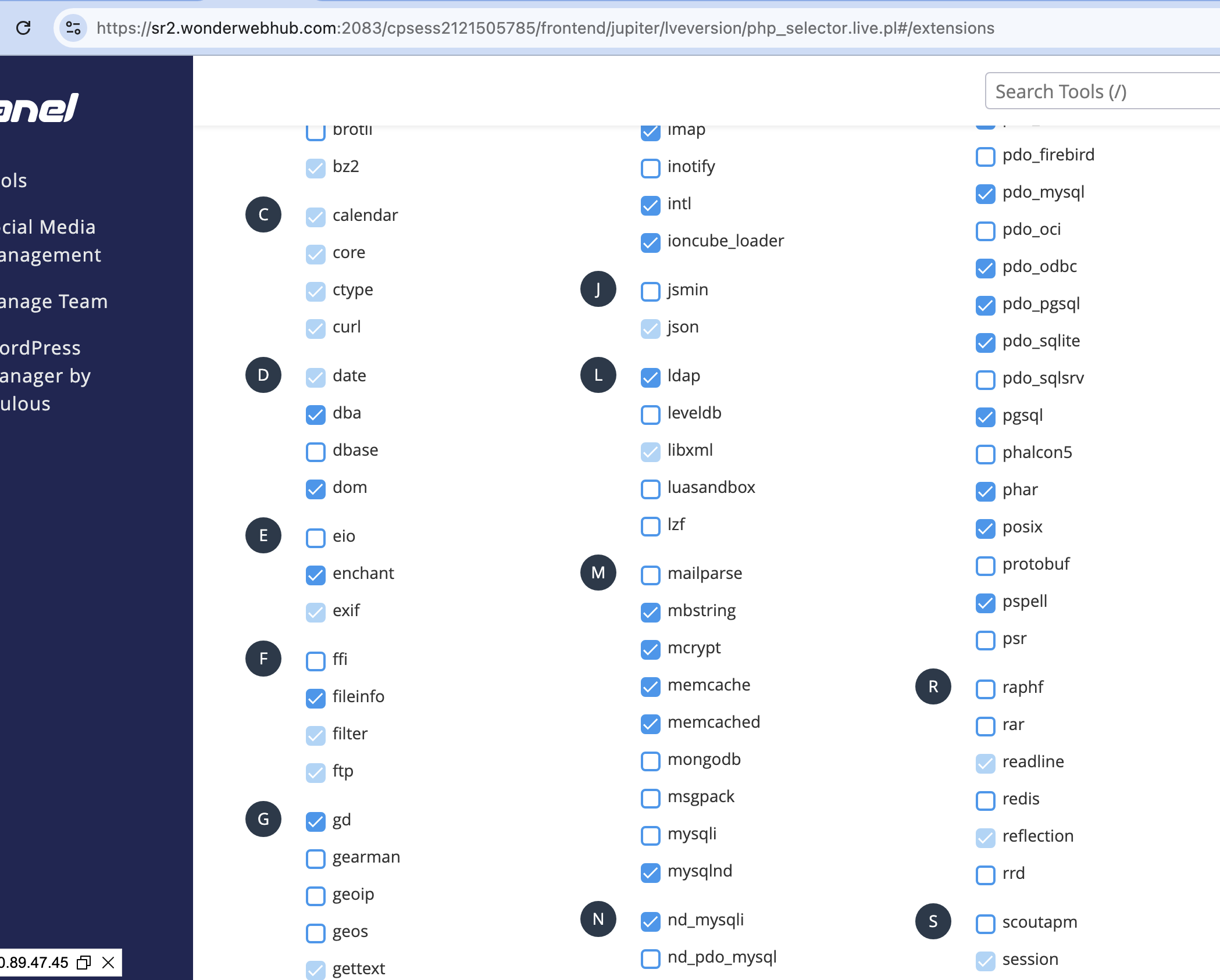Click the letter N section badge

point(598,919)
